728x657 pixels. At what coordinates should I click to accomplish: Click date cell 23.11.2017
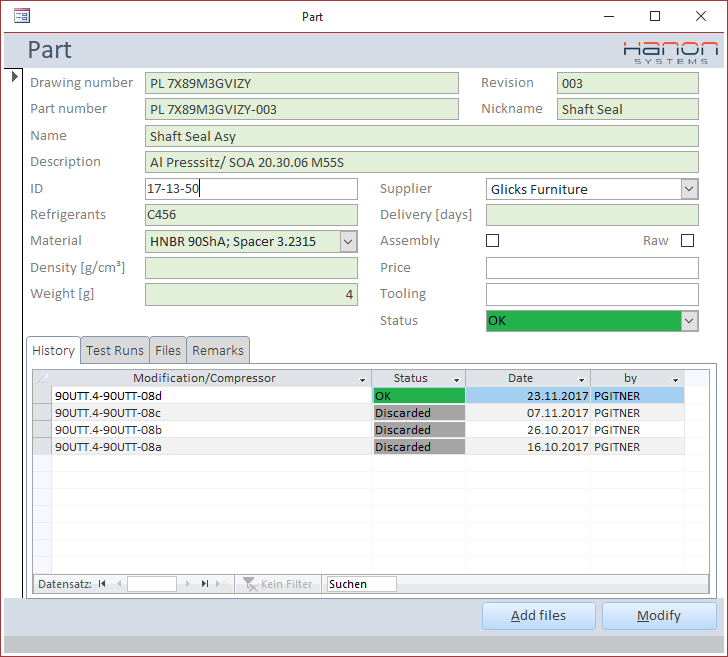528,396
